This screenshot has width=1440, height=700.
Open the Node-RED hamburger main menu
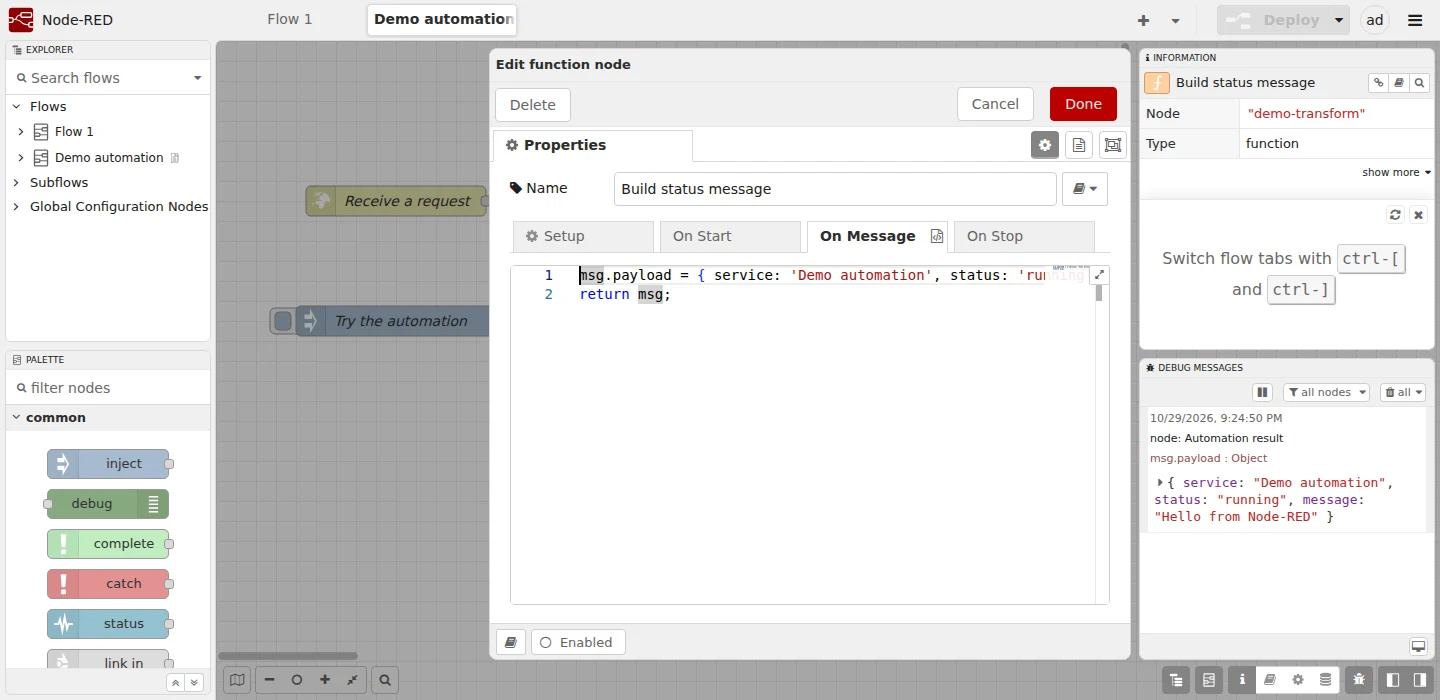click(x=1415, y=20)
